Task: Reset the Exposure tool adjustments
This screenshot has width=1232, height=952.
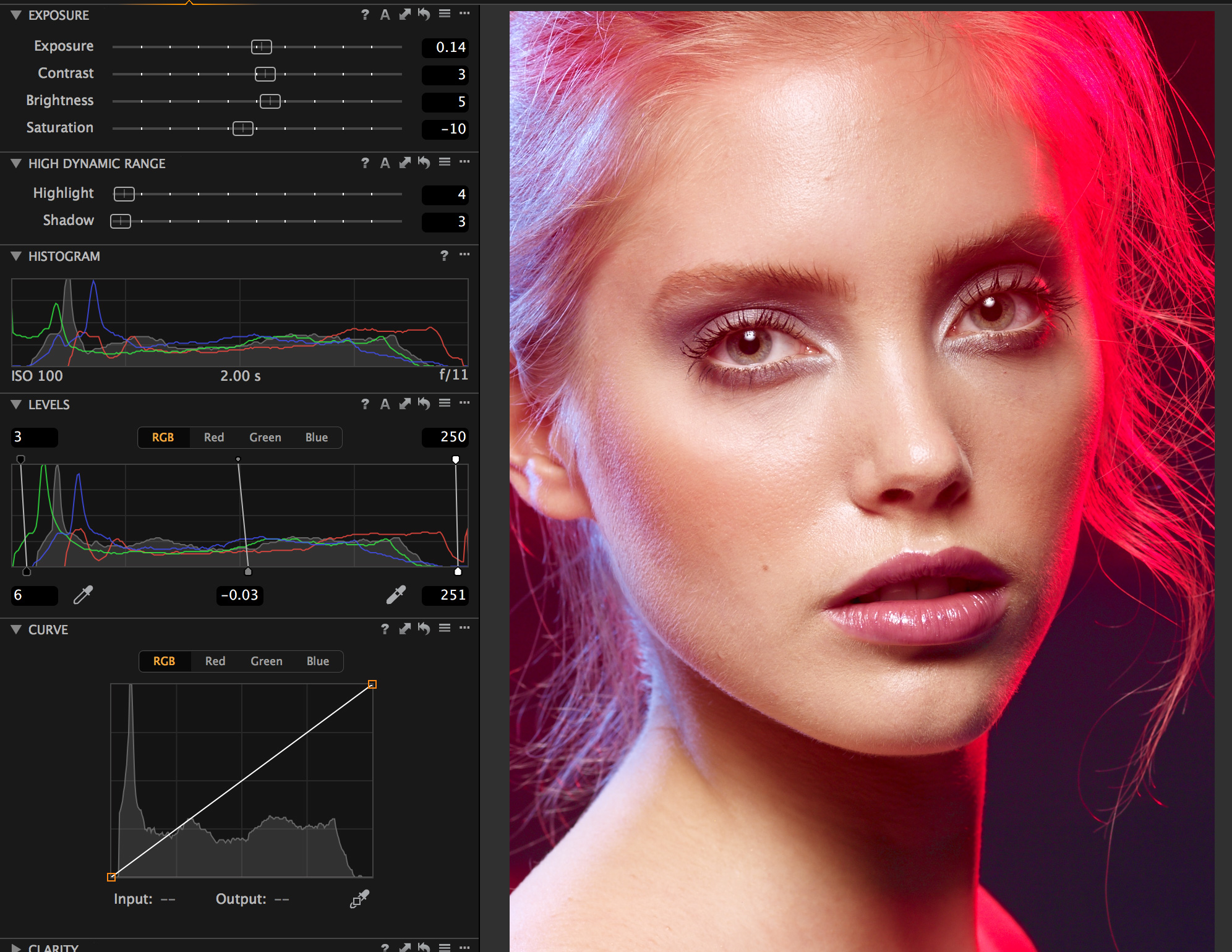Action: click(424, 14)
